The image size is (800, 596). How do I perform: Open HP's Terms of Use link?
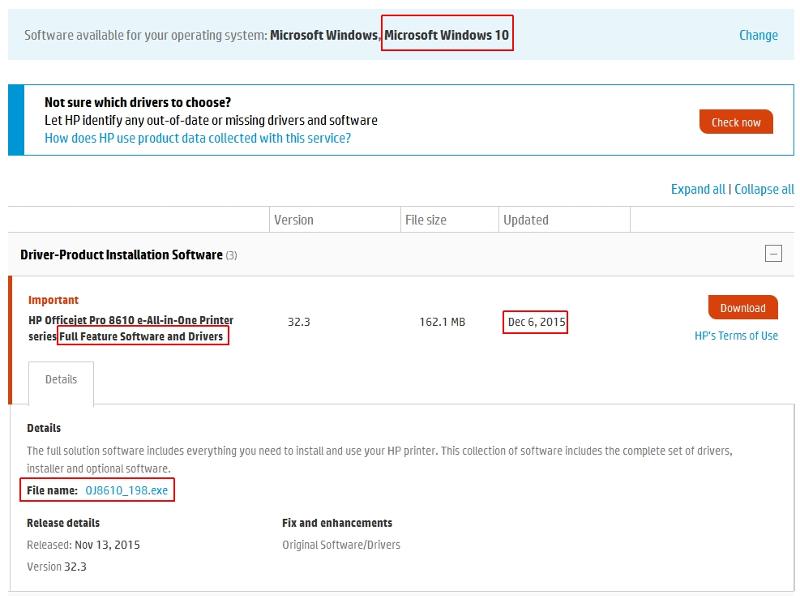click(736, 336)
